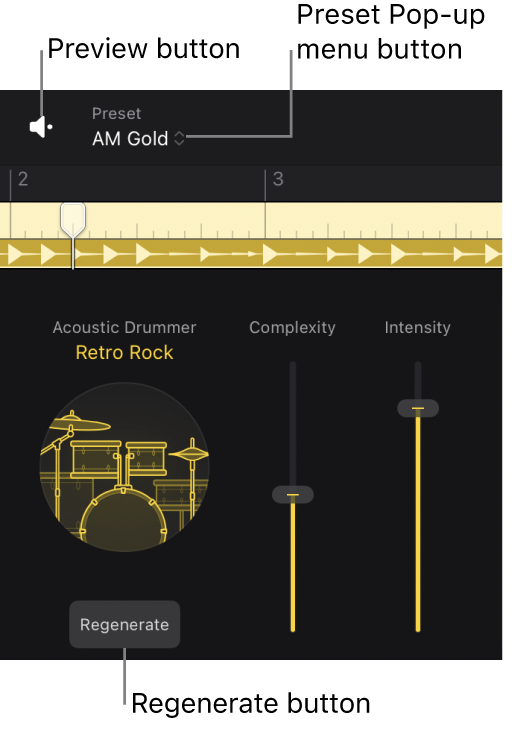The height and width of the screenshot is (730, 512).
Task: Click the Intensity slider handle
Action: pos(418,408)
